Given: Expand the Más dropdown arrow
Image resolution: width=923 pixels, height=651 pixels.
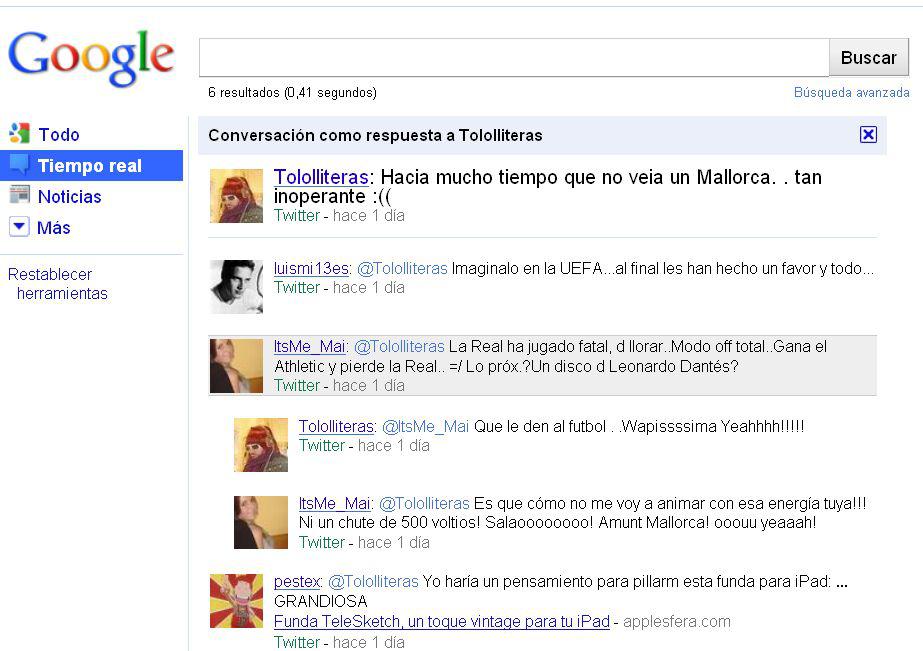Looking at the screenshot, I should (19, 226).
